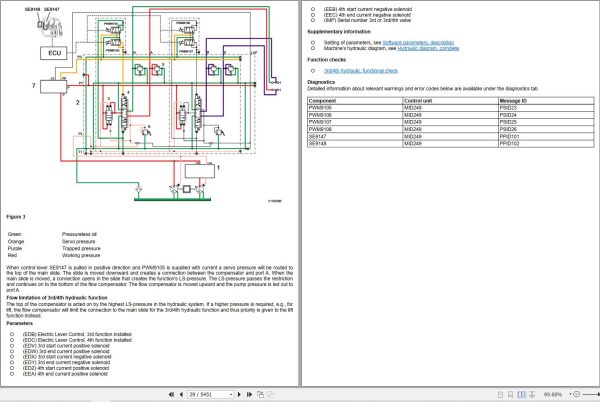Open Software parameters, description link
Screen dimensions: 600x402
418,42
